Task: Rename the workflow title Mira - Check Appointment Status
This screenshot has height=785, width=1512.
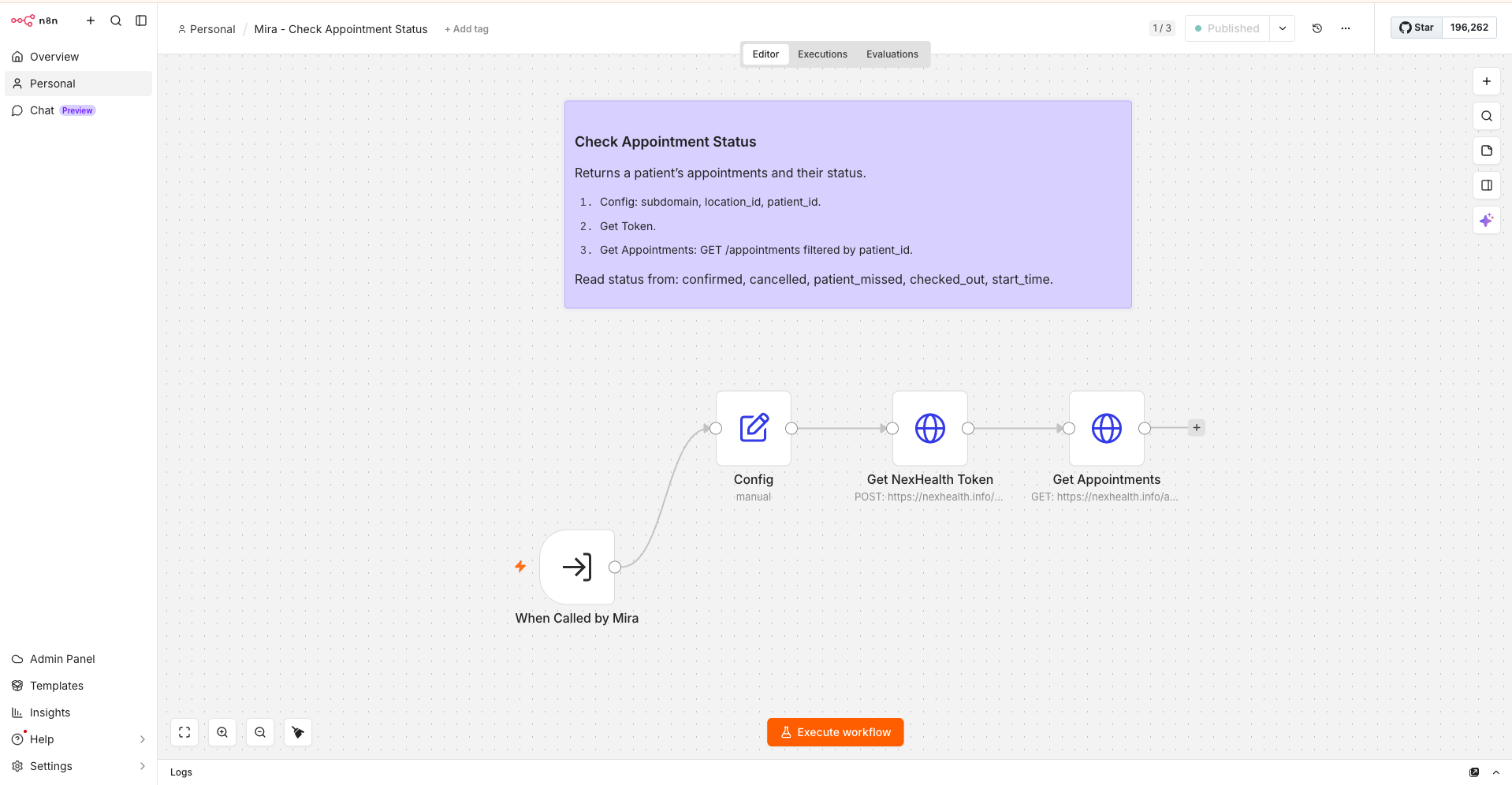Action: coord(341,29)
